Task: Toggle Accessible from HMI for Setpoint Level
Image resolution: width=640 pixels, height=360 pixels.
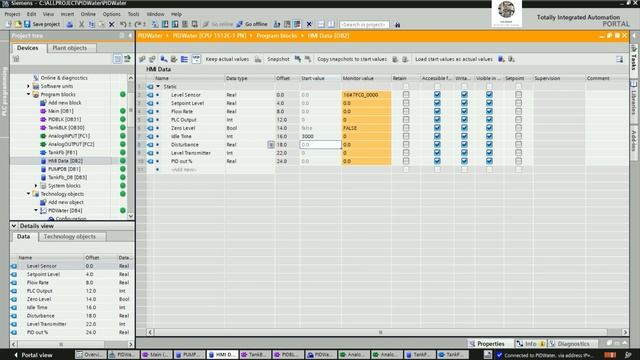Action: pos(437,103)
